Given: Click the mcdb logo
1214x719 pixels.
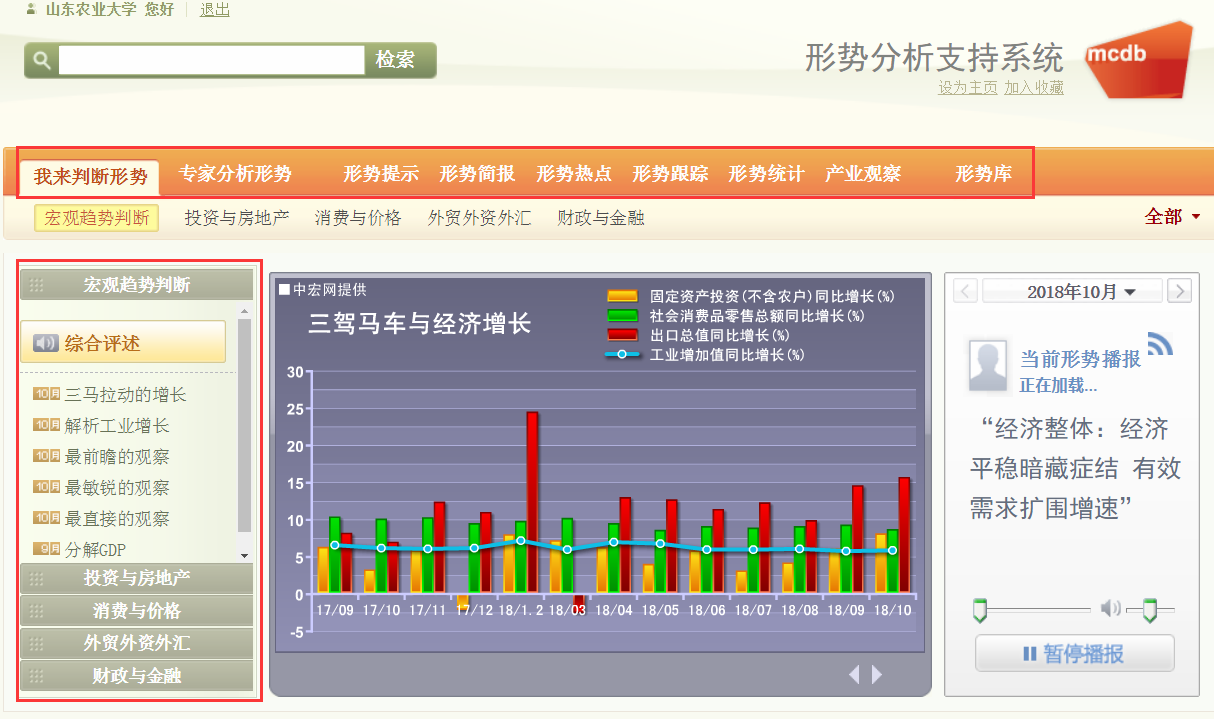Looking at the screenshot, I should [1138, 58].
